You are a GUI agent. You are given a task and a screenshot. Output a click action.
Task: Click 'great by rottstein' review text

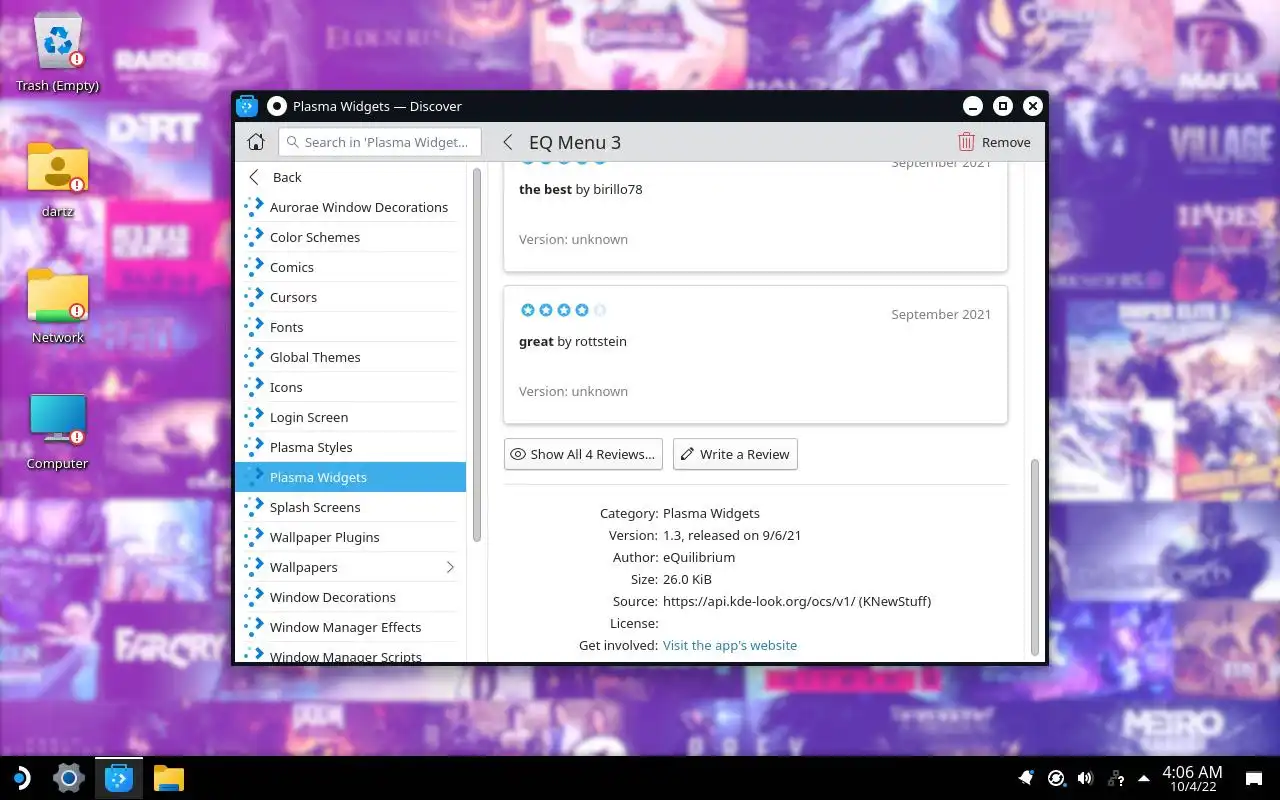pos(573,341)
